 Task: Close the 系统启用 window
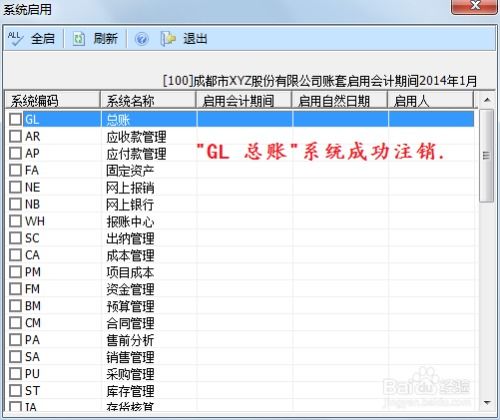tap(474, 6)
